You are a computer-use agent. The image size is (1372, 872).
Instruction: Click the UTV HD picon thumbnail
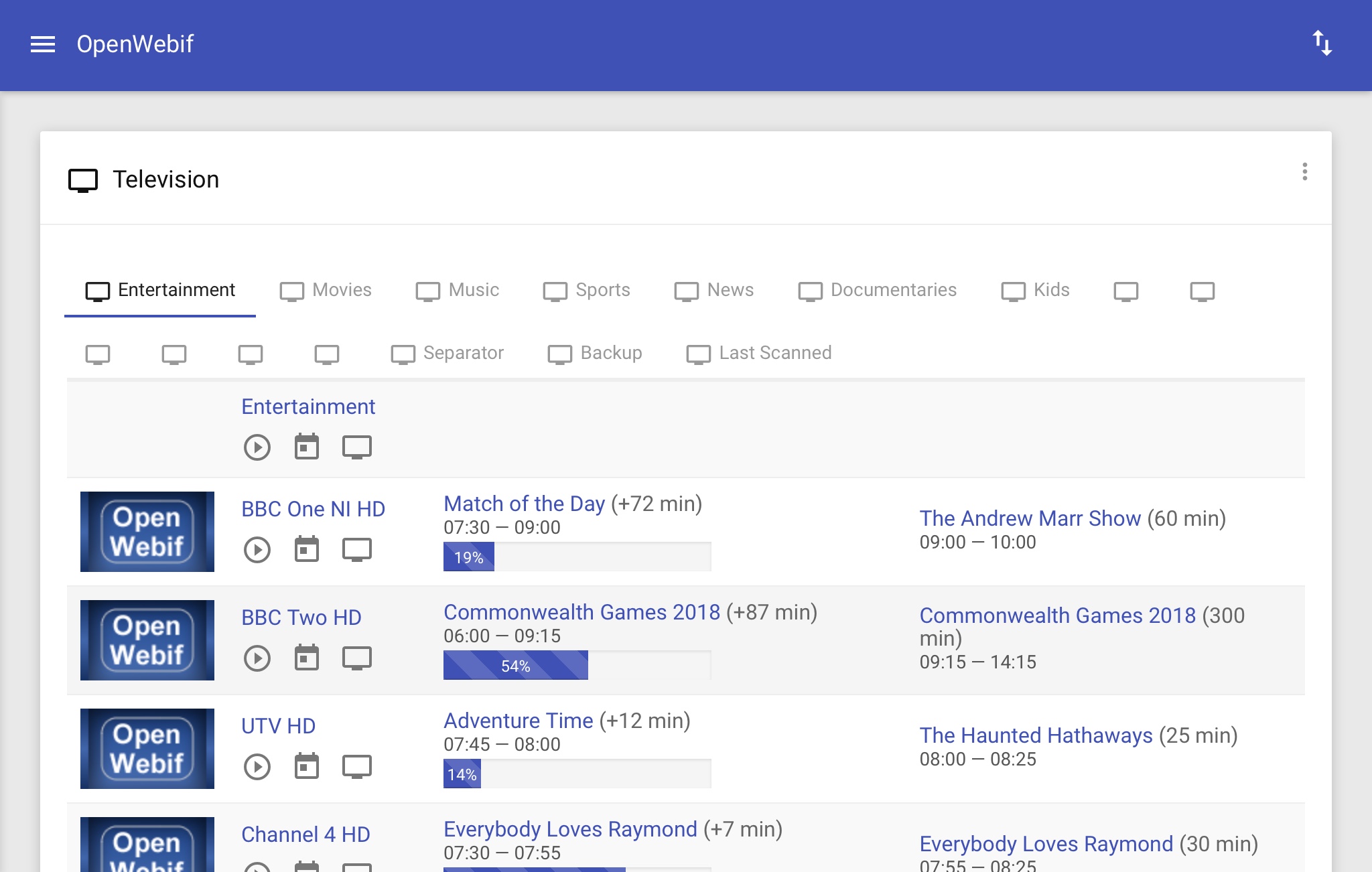pos(147,749)
